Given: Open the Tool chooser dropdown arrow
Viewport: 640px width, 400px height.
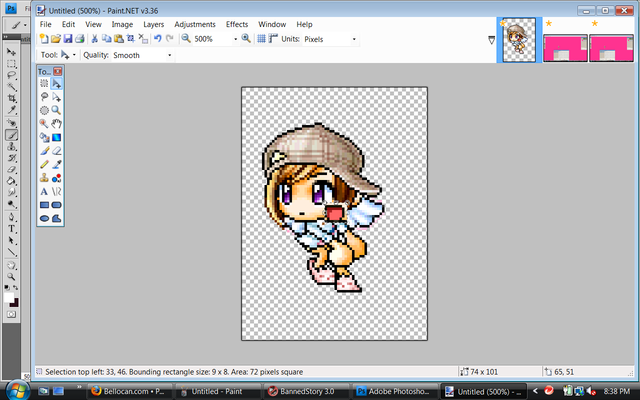Looking at the screenshot, I should (x=74, y=55).
